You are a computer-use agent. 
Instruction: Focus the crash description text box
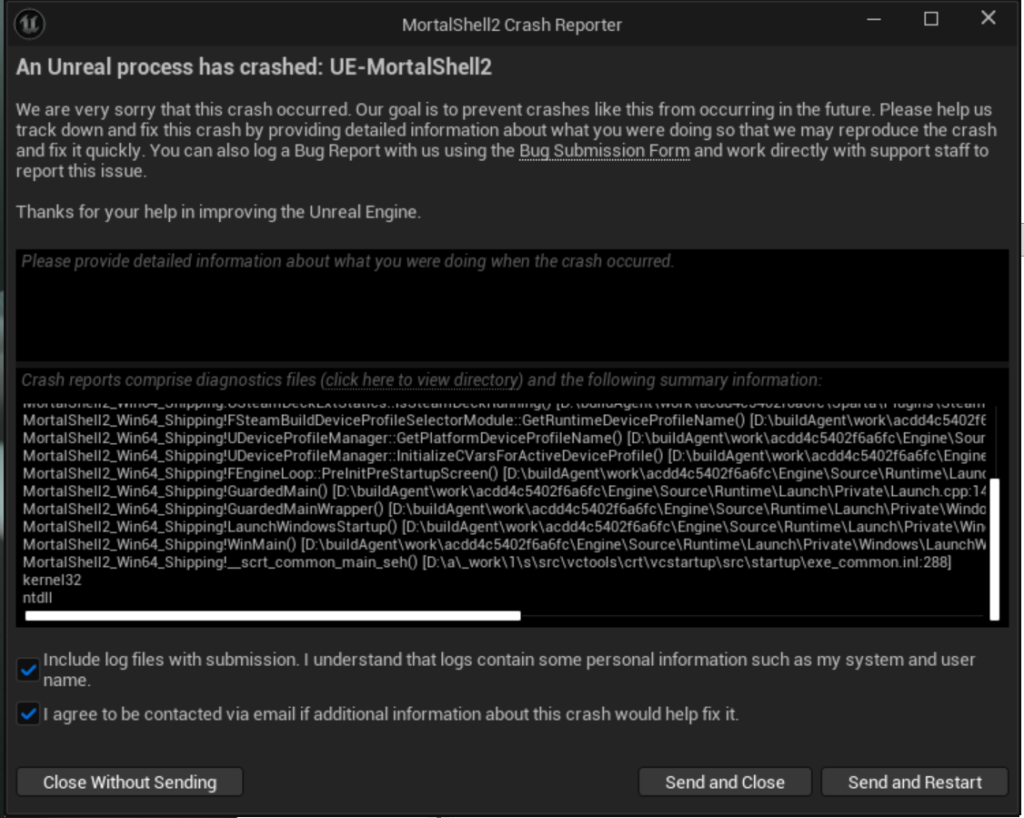[x=512, y=304]
